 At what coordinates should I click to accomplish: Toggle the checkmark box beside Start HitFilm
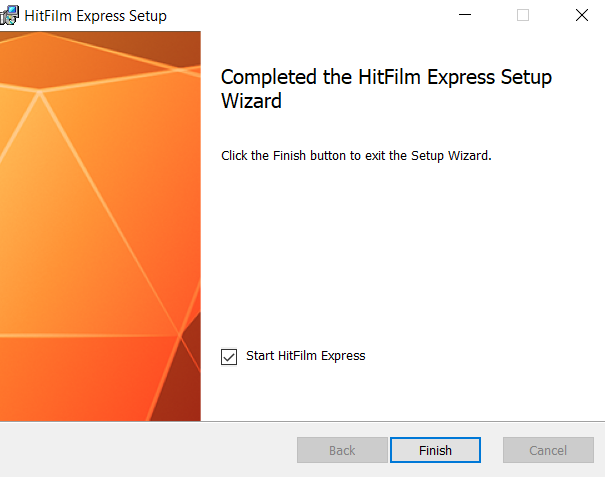coord(229,357)
